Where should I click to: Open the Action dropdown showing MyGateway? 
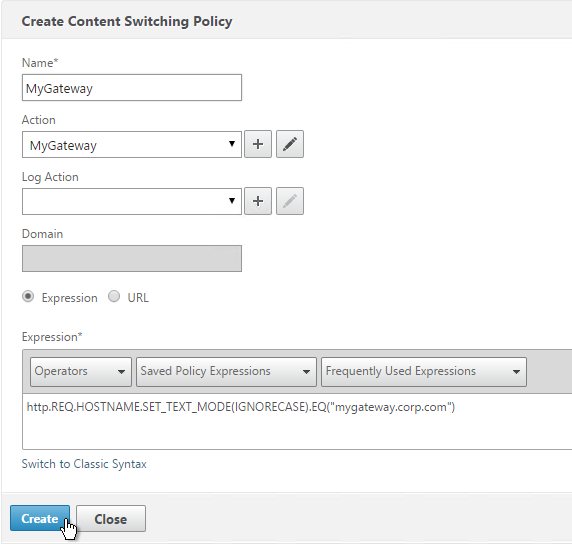coord(132,144)
